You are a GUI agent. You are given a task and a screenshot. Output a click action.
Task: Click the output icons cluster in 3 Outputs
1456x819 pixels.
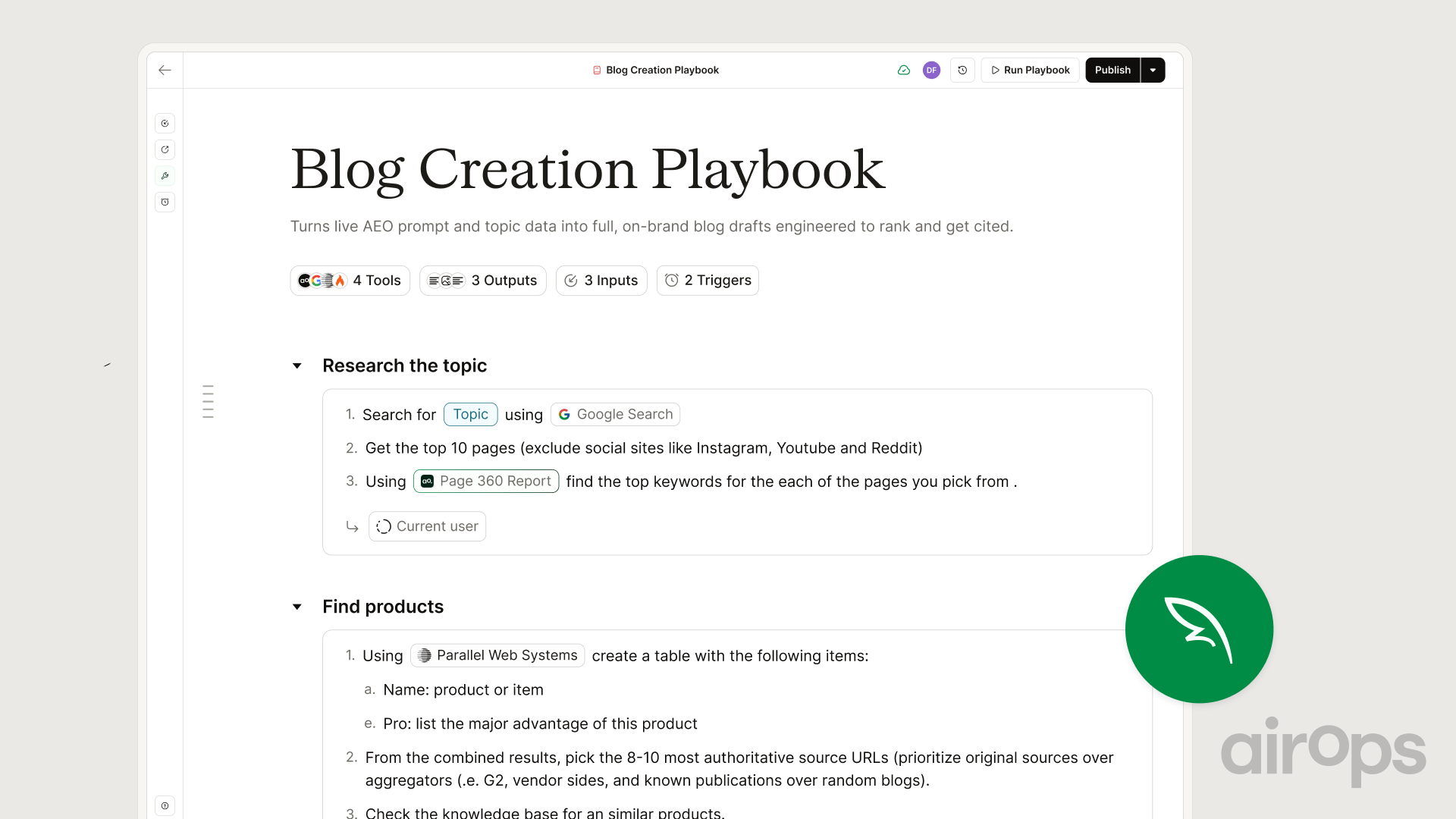coord(446,281)
